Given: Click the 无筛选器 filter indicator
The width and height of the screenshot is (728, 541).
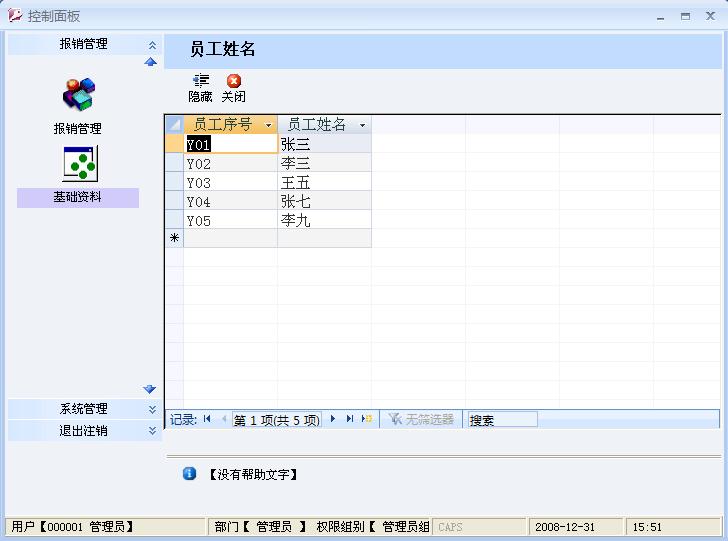Looking at the screenshot, I should (x=421, y=419).
